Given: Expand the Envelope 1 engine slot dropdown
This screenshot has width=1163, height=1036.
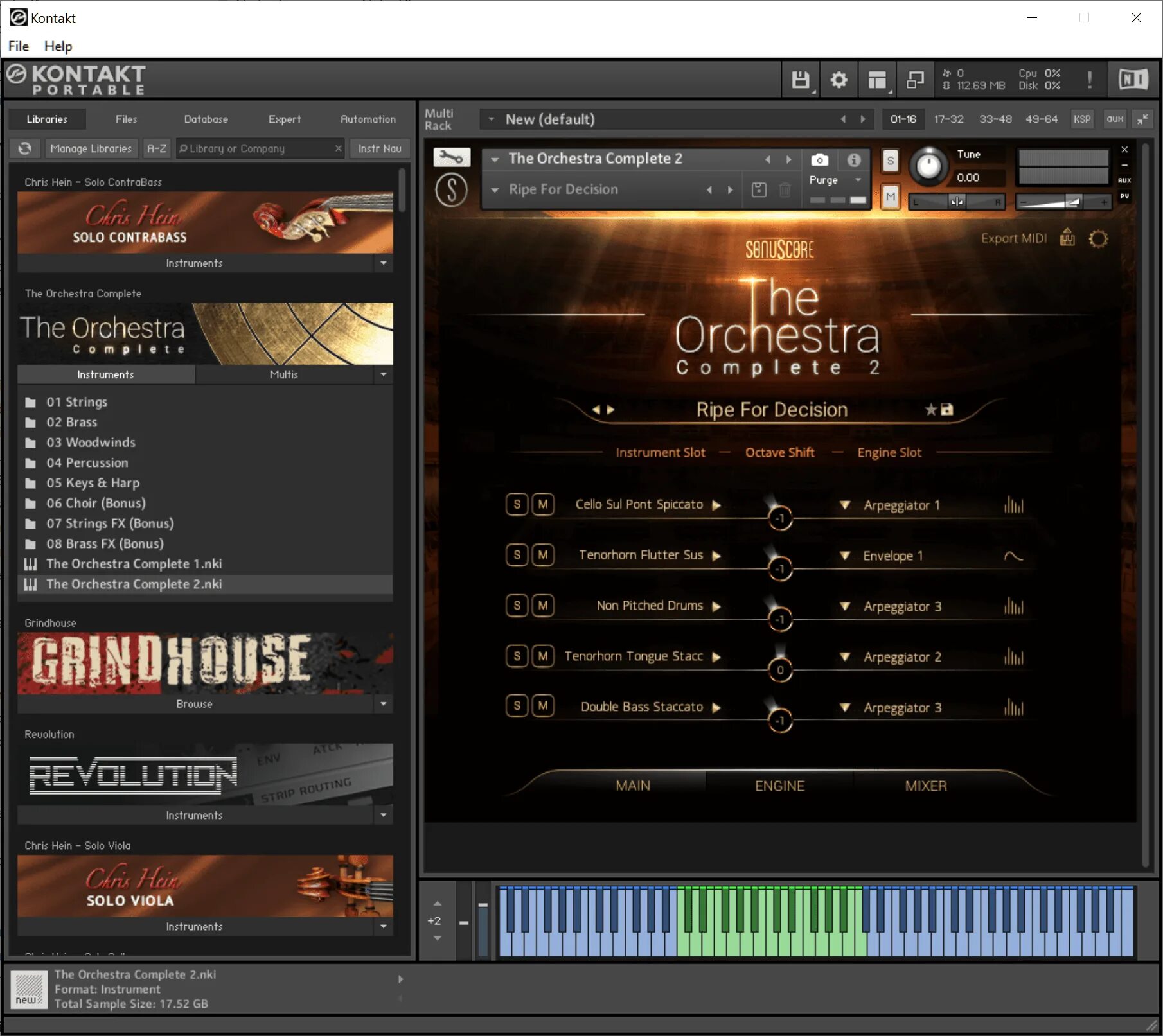Looking at the screenshot, I should (845, 556).
